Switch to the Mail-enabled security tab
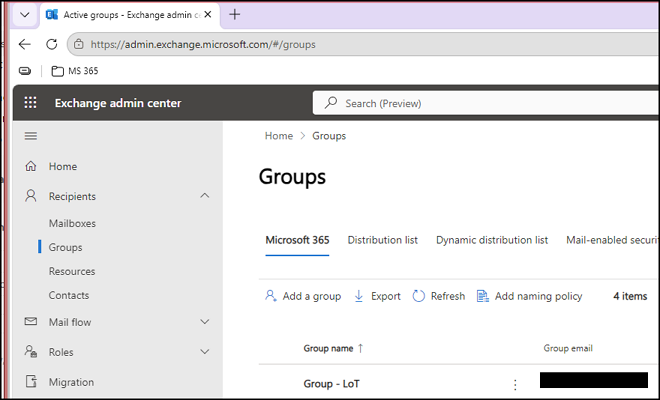 (x=612, y=240)
